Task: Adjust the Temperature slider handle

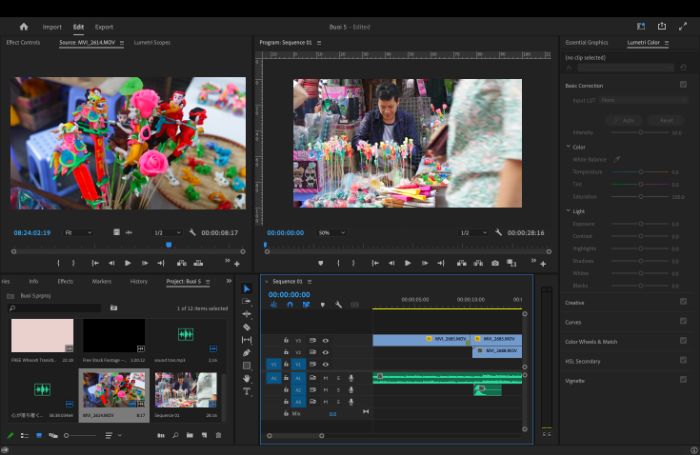Action: tap(641, 172)
